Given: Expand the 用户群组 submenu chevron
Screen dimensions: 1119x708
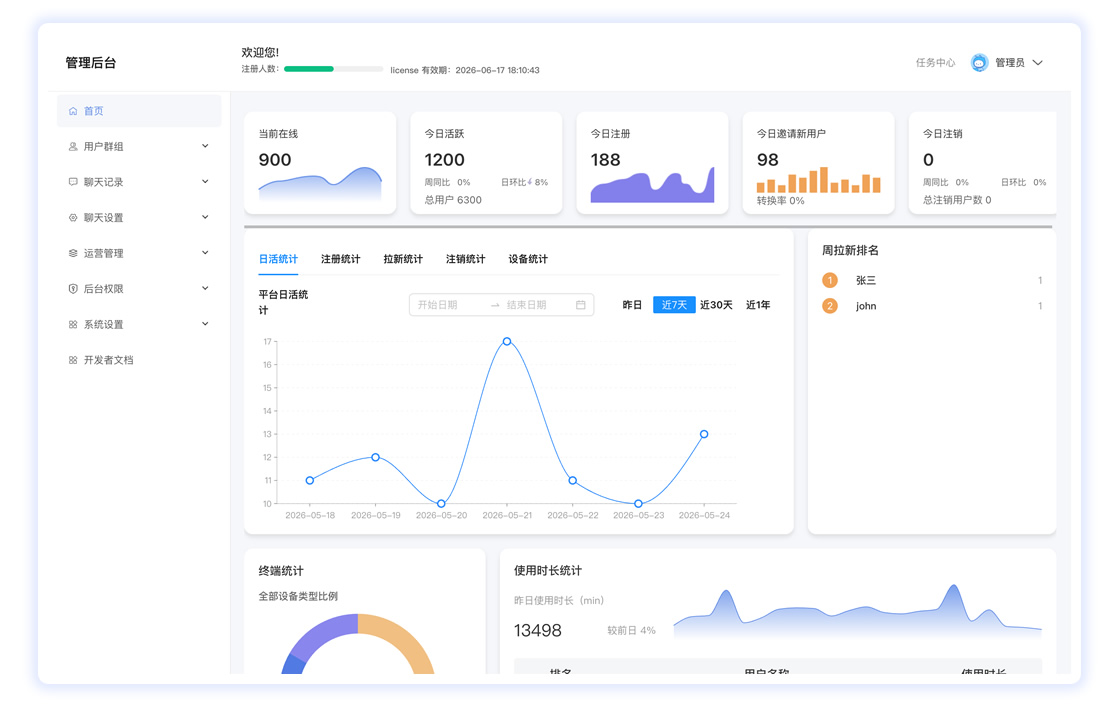Looking at the screenshot, I should pos(205,146).
